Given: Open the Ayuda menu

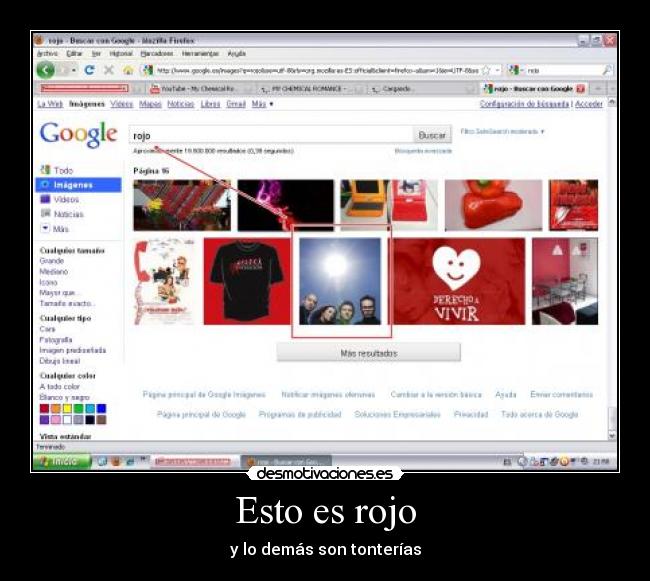Looking at the screenshot, I should coord(237,53).
